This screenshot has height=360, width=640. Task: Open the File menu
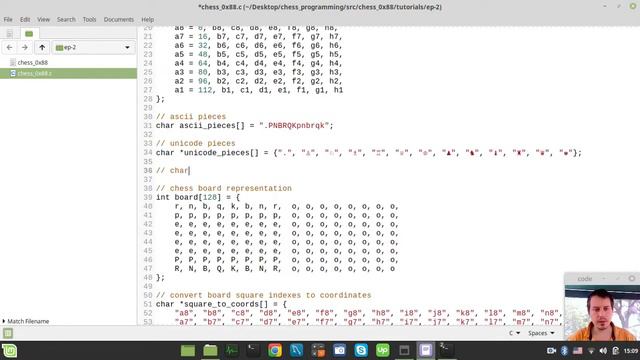(x=8, y=20)
